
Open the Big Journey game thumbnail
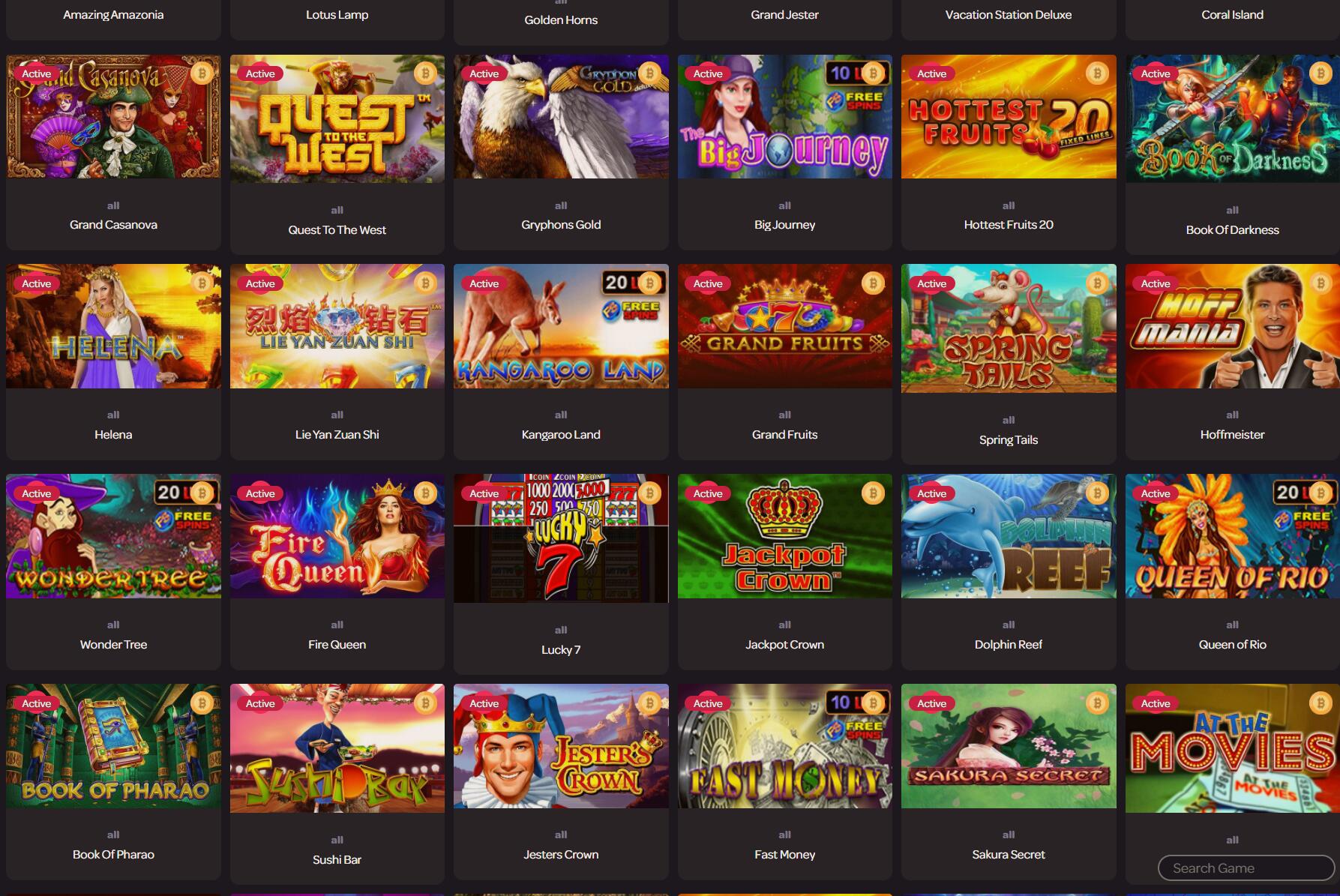(784, 116)
